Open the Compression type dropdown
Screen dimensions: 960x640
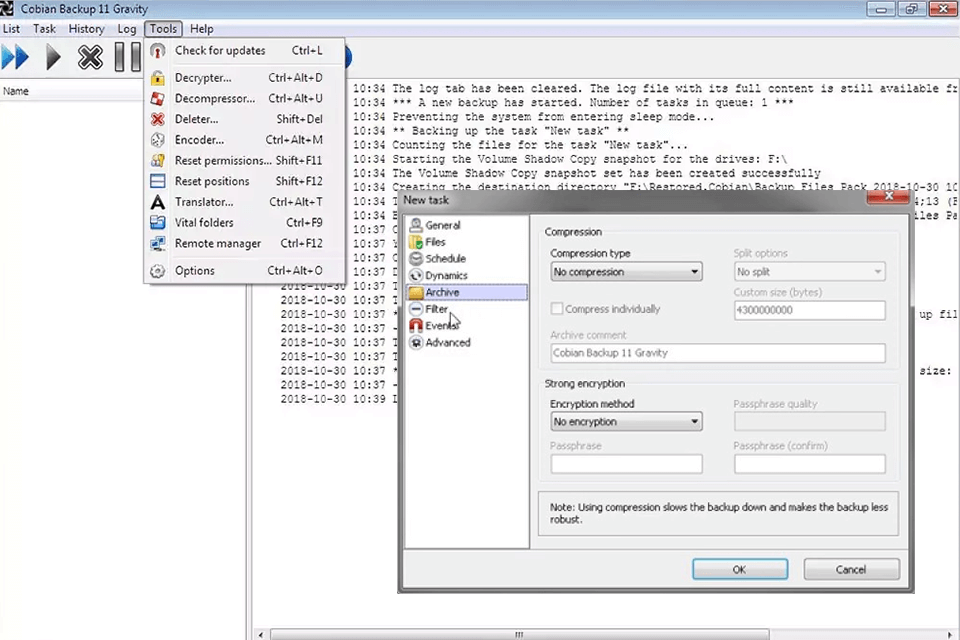[x=626, y=272]
